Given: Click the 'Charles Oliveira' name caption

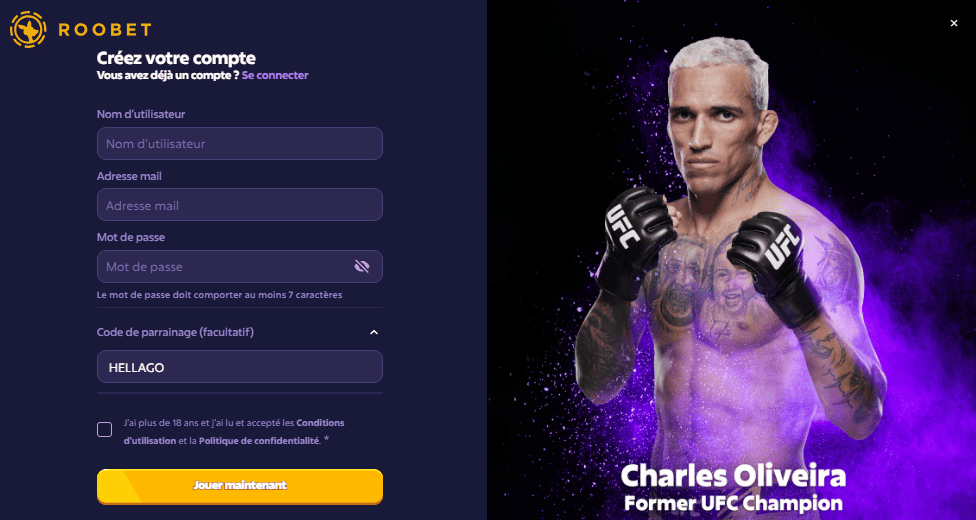Looking at the screenshot, I should (733, 475).
